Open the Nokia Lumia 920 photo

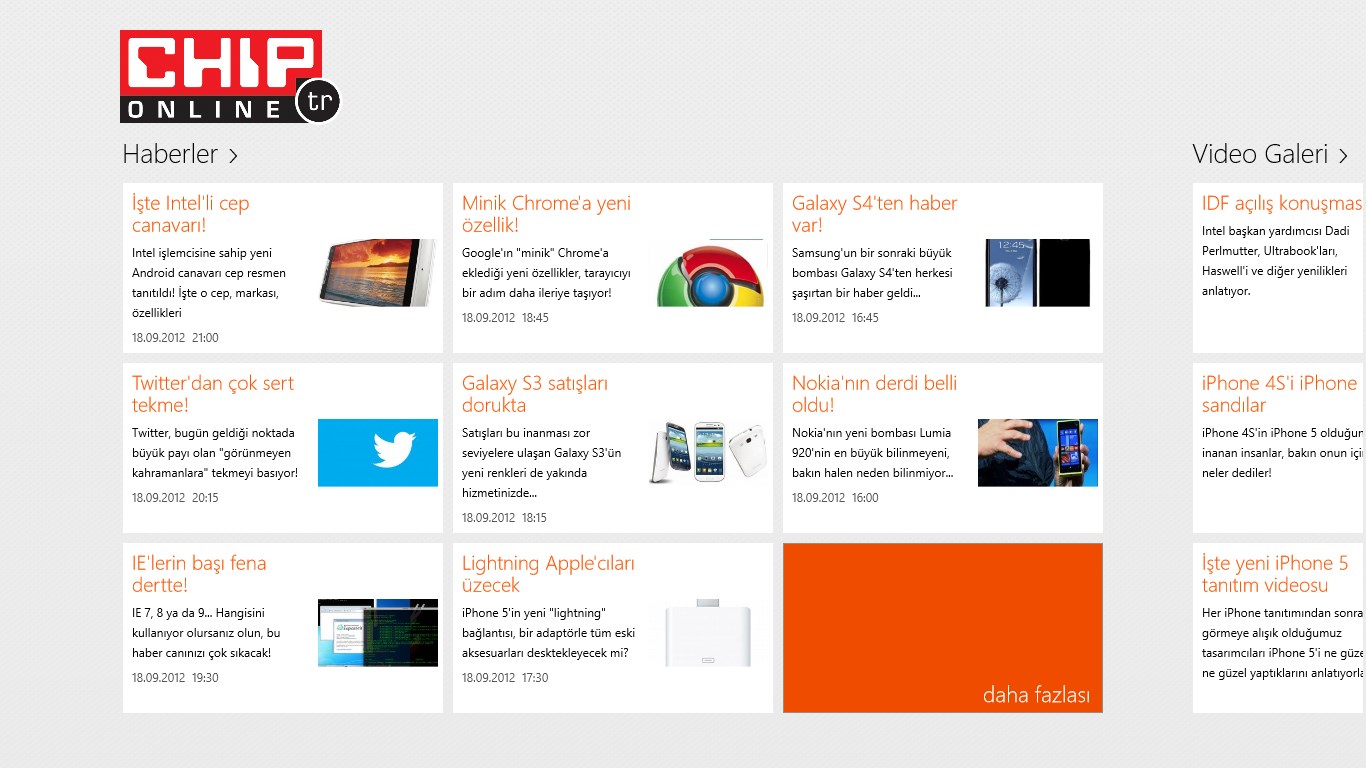[x=1037, y=452]
